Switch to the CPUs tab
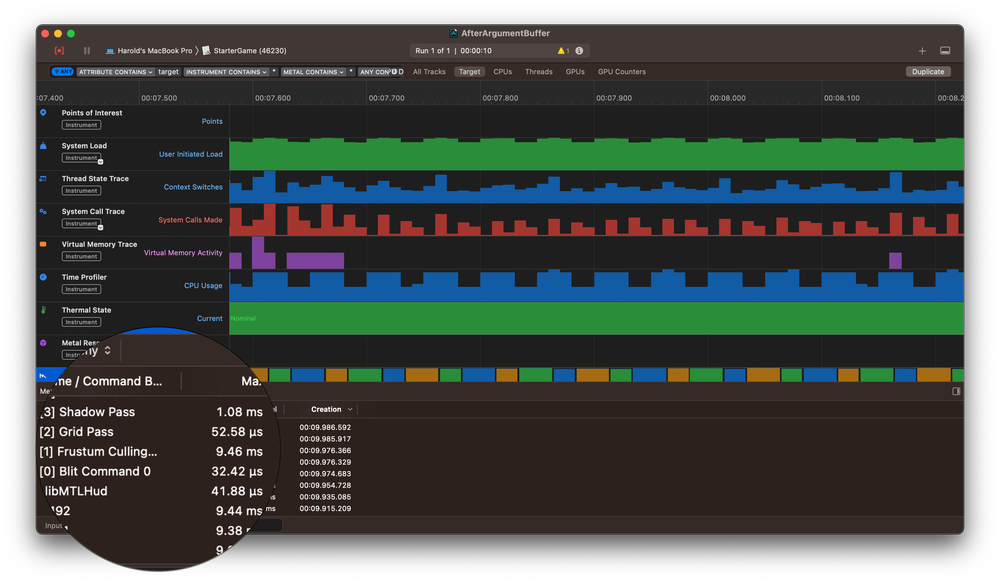 [503, 71]
